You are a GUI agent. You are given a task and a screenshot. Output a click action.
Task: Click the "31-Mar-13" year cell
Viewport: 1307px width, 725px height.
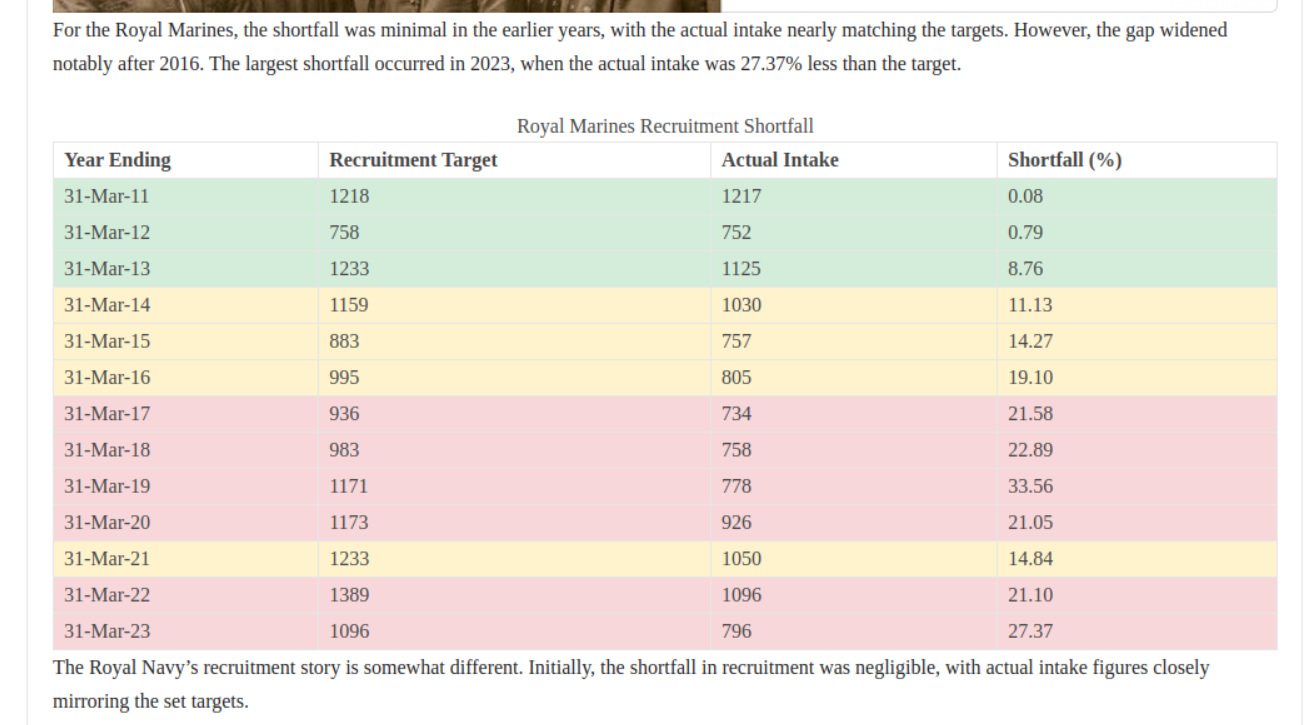[186, 269]
